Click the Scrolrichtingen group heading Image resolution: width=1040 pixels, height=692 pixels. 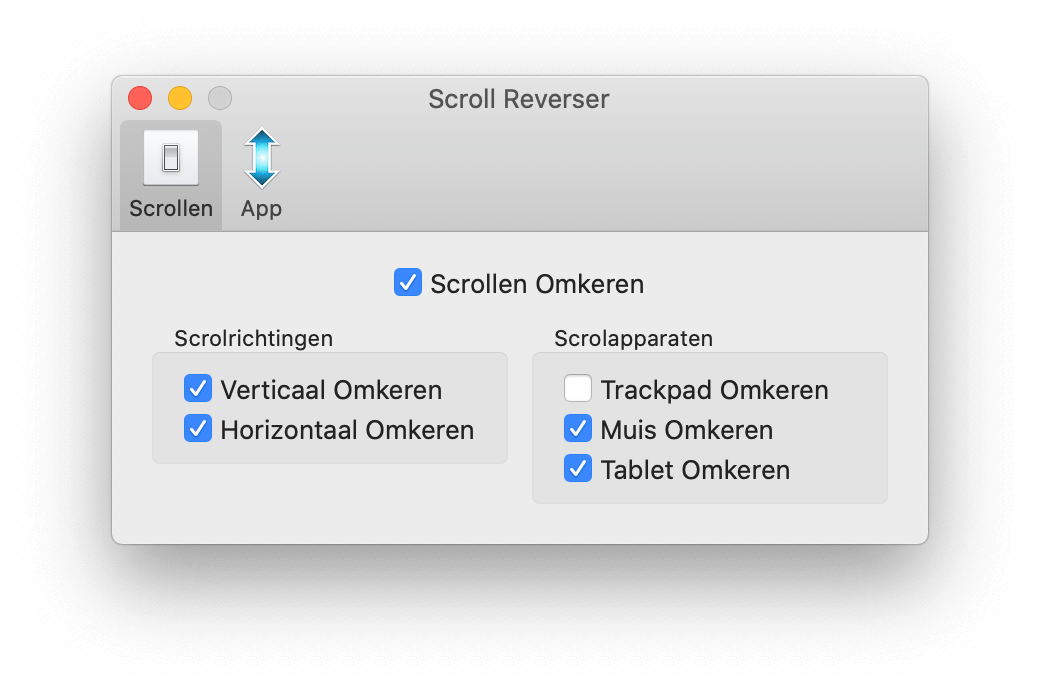coord(253,339)
